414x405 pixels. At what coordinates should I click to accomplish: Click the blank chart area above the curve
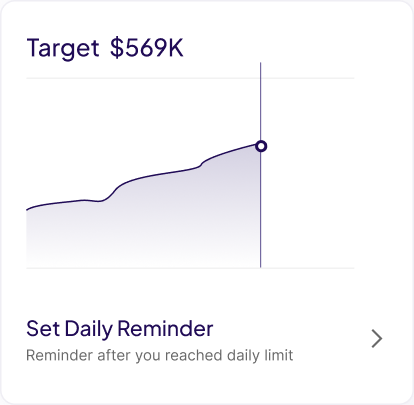click(133, 127)
